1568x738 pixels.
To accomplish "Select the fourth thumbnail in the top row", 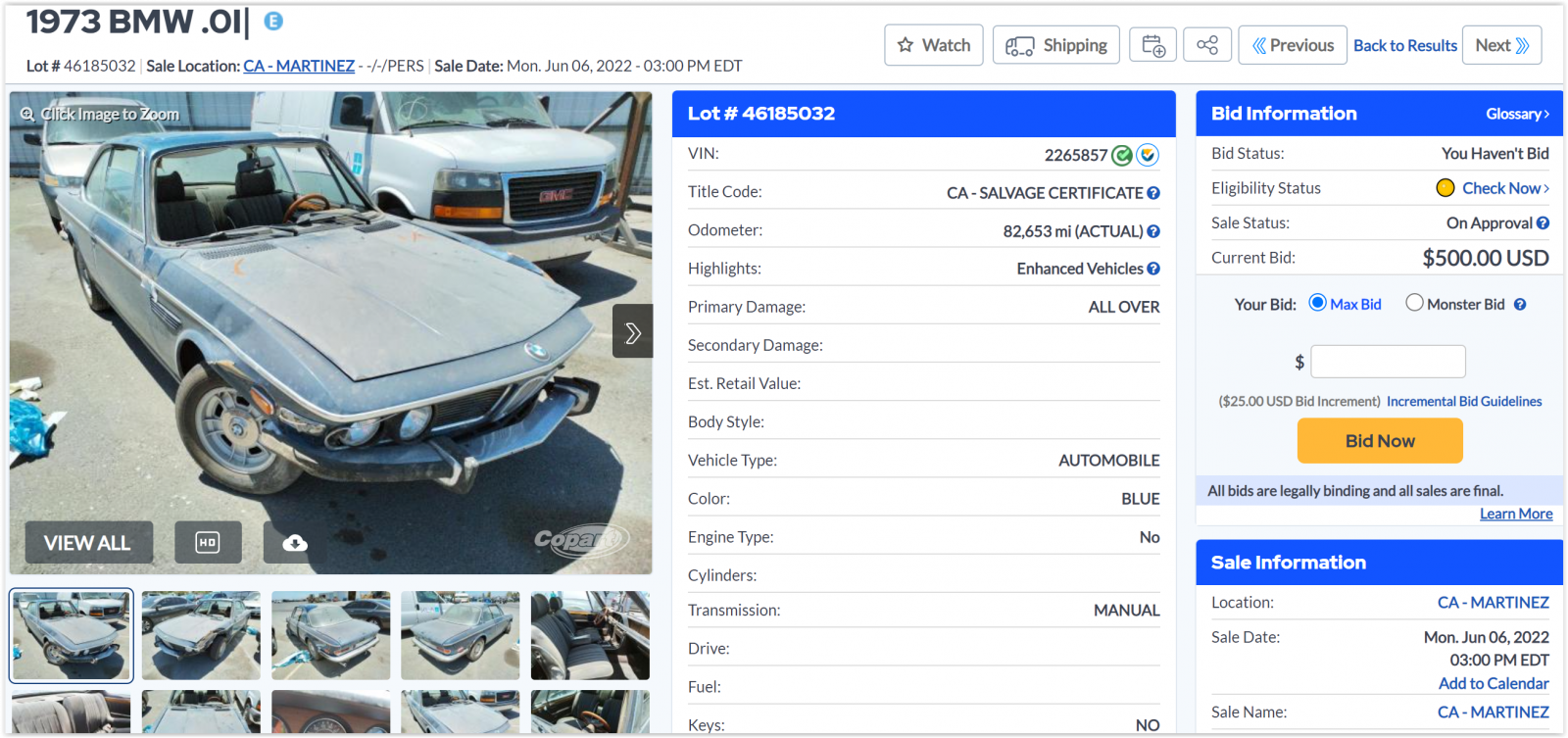I will click(461, 635).
